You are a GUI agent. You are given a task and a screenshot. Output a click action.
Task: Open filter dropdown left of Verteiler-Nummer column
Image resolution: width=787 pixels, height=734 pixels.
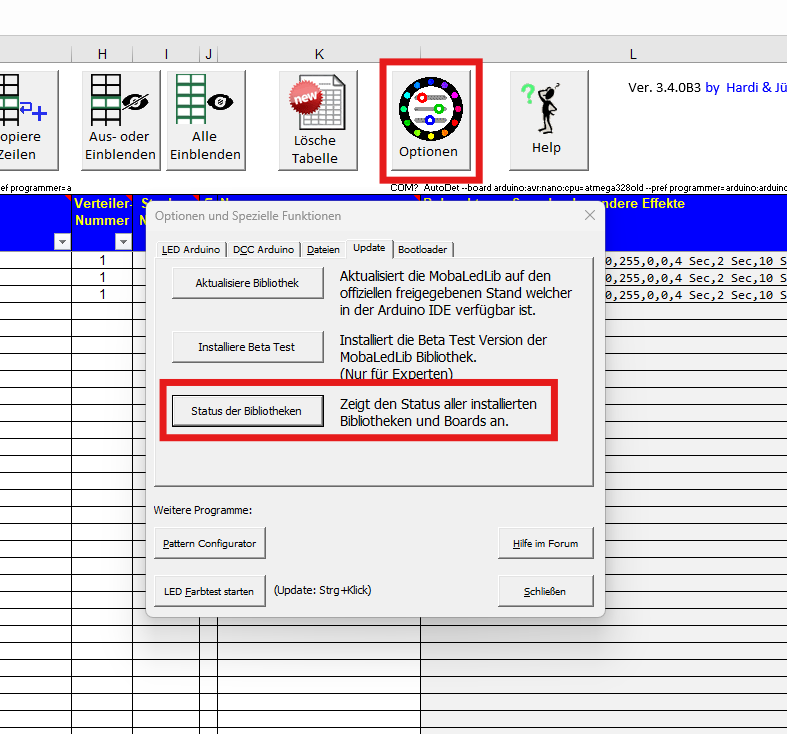tap(62, 241)
